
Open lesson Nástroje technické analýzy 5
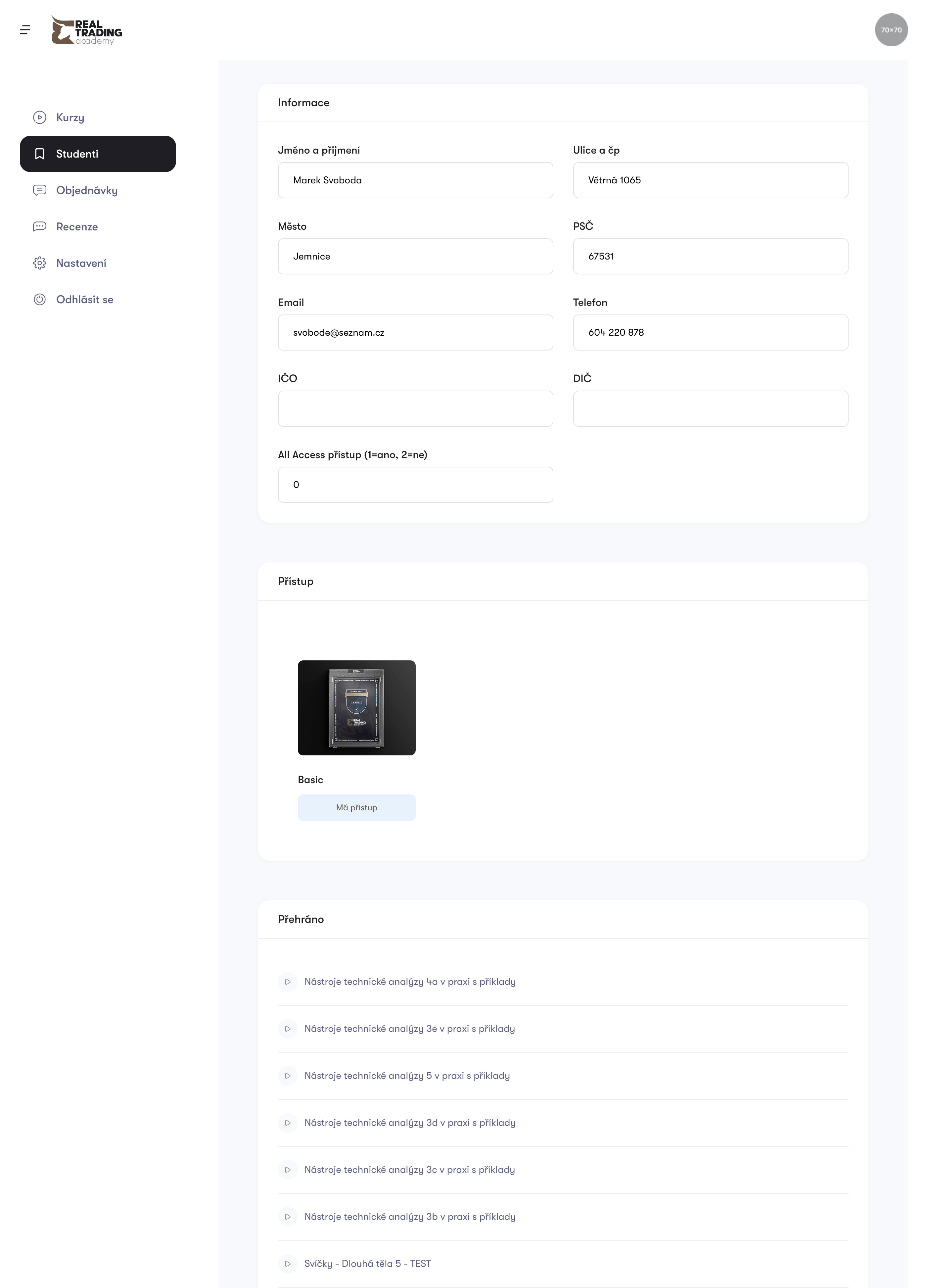(x=407, y=1075)
